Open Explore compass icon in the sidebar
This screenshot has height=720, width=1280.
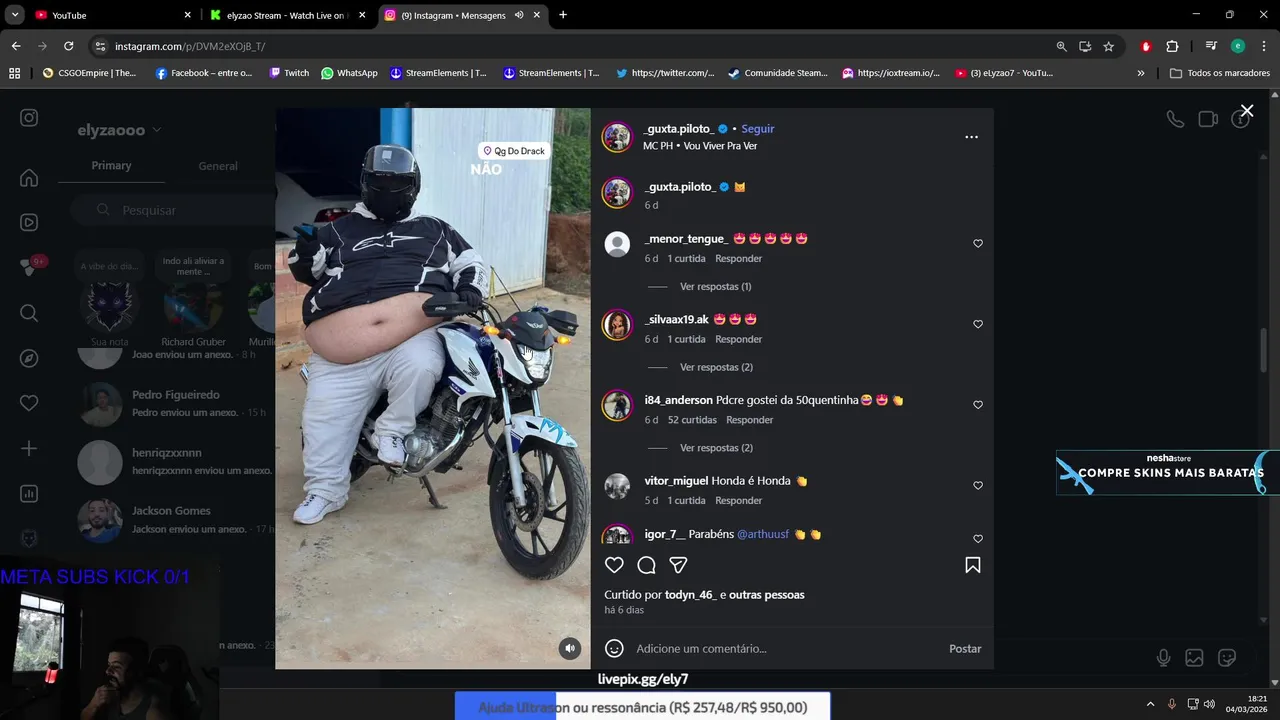tap(29, 358)
